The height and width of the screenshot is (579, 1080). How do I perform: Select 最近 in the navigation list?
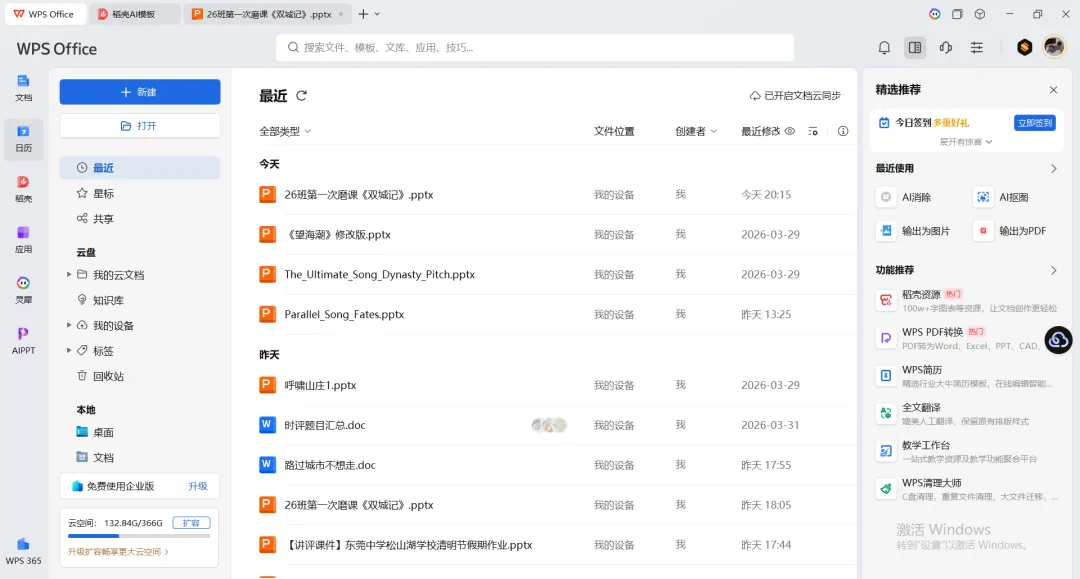[140, 168]
